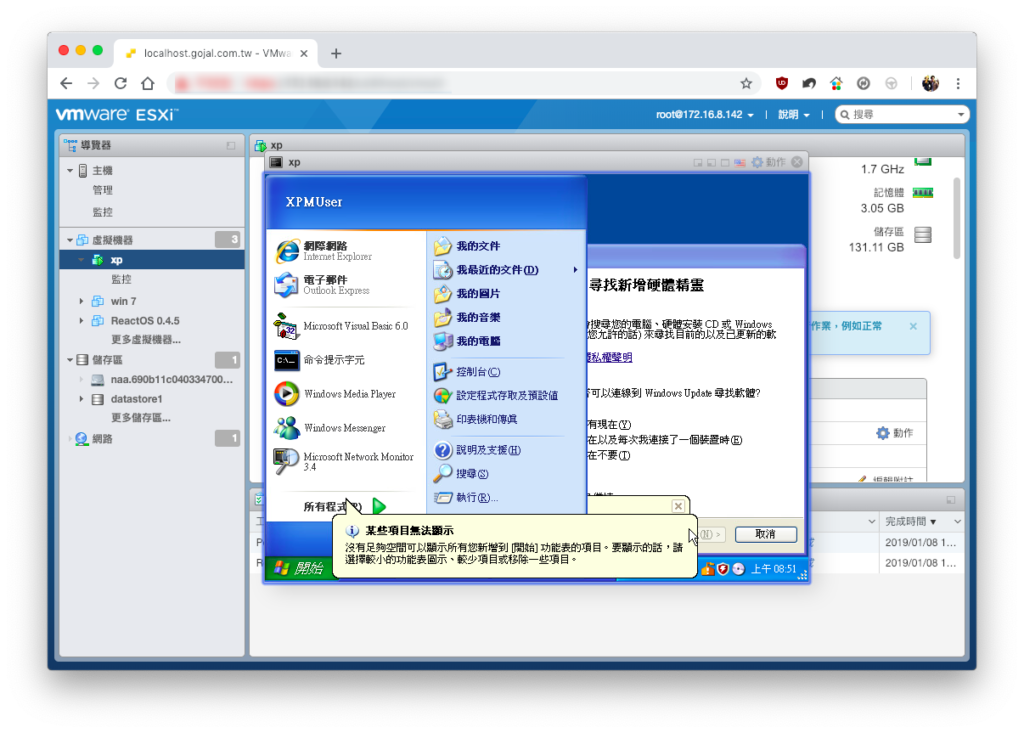Open 我的圖片 folder
Image resolution: width=1024 pixels, height=733 pixels.
point(467,294)
